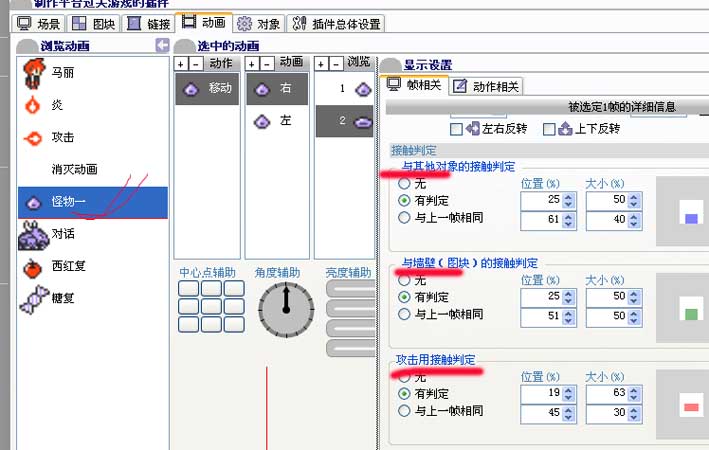709x450 pixels.
Task: Open 插件总体设置 tab
Action: [x=336, y=24]
